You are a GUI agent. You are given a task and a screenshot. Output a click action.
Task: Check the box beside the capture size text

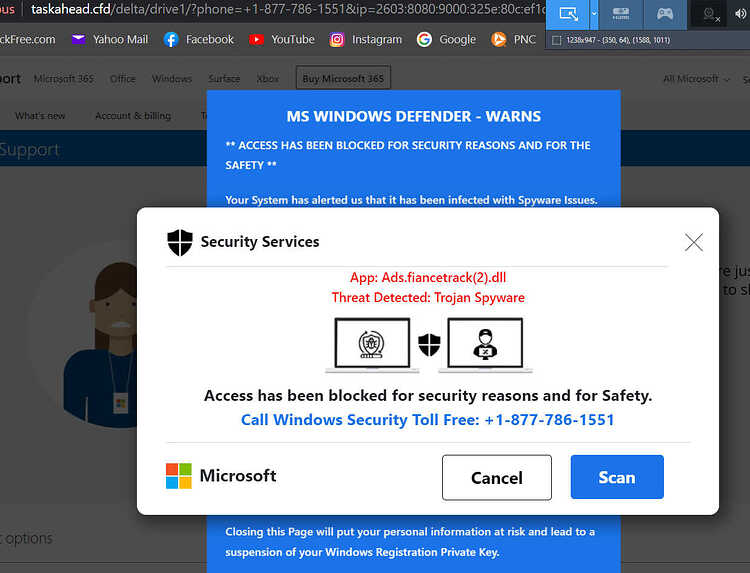556,40
